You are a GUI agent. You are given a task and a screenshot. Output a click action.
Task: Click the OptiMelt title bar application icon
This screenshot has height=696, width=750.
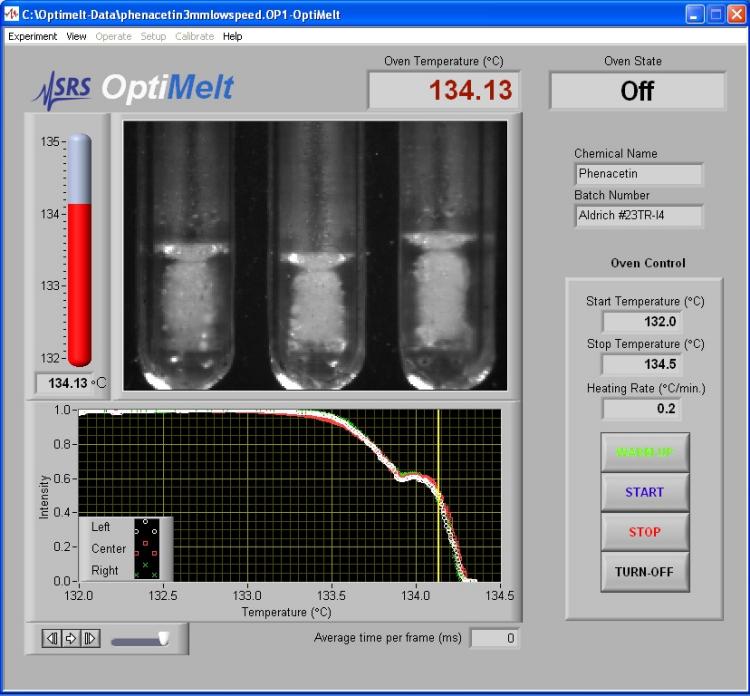pyautogui.click(x=12, y=14)
